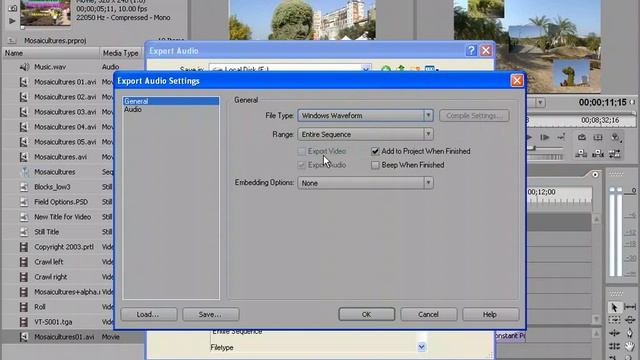Select Field Options.PSD item

[x=61, y=202]
